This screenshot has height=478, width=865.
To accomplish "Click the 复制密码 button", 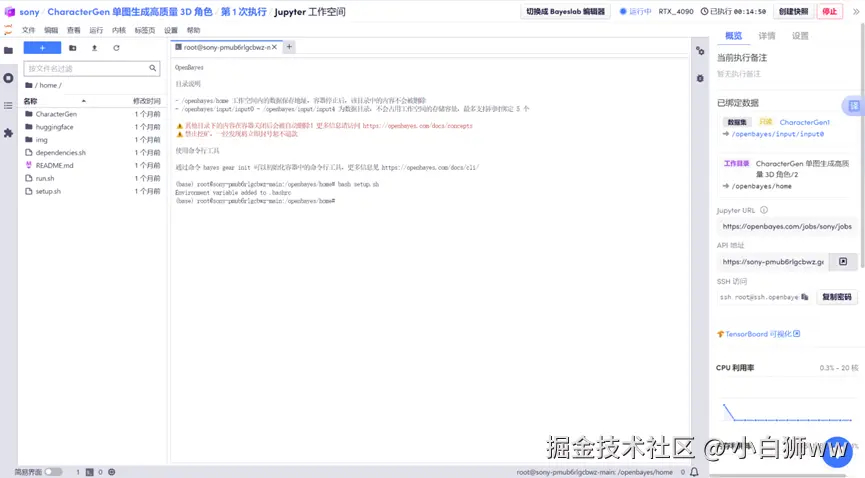I will click(837, 297).
